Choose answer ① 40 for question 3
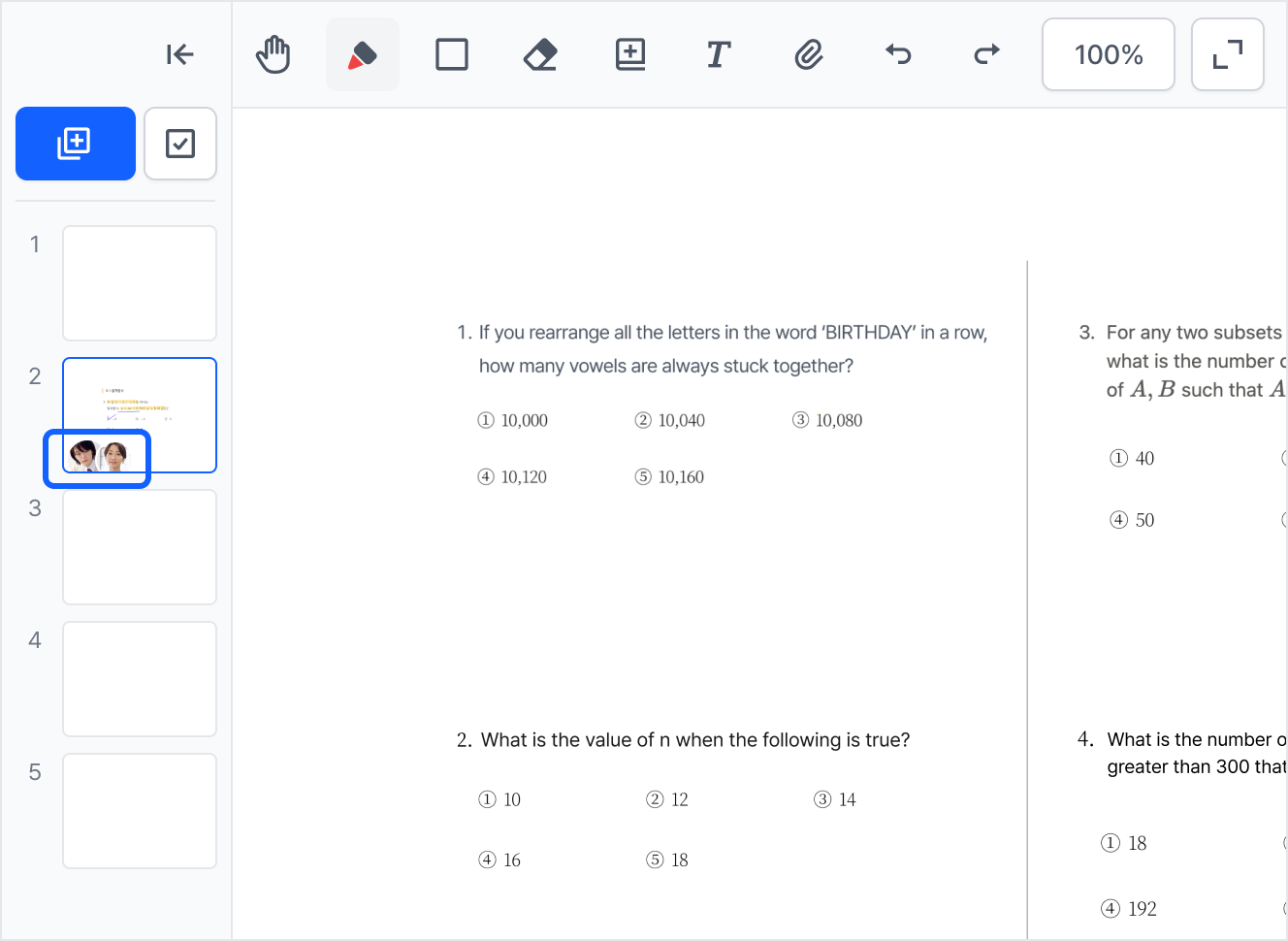 (x=1132, y=458)
